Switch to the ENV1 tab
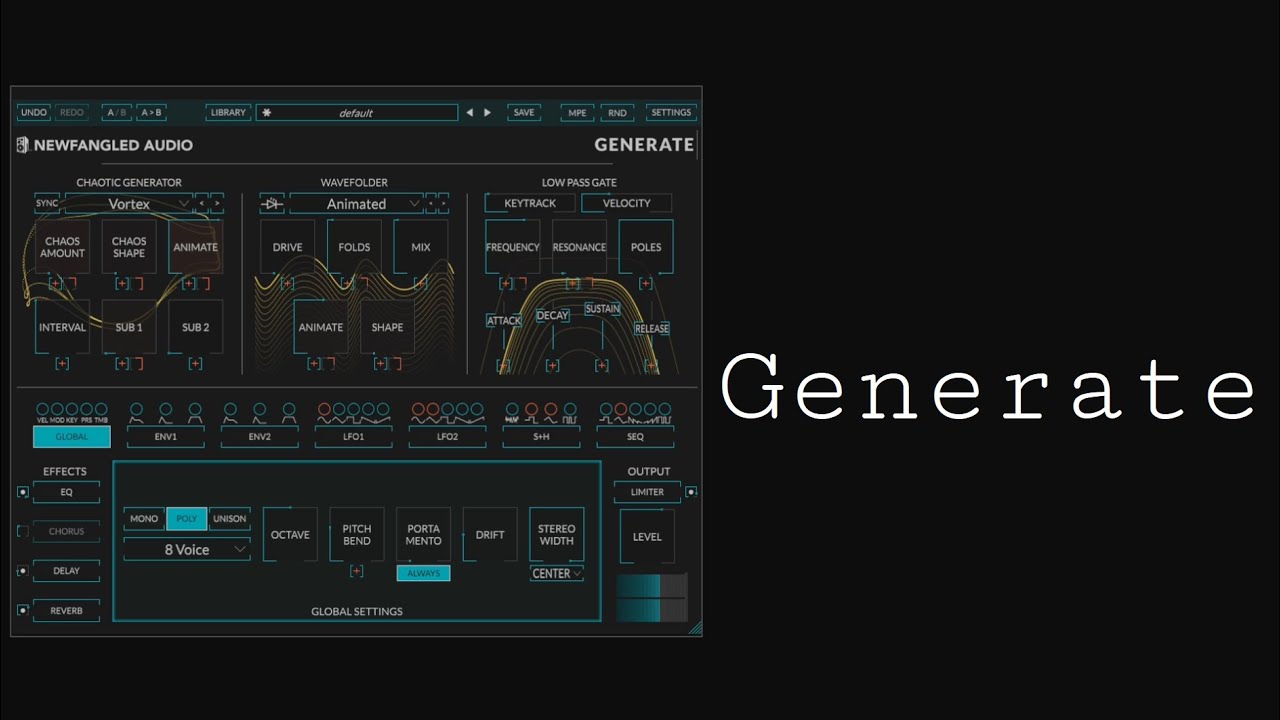1280x720 pixels. 165,437
